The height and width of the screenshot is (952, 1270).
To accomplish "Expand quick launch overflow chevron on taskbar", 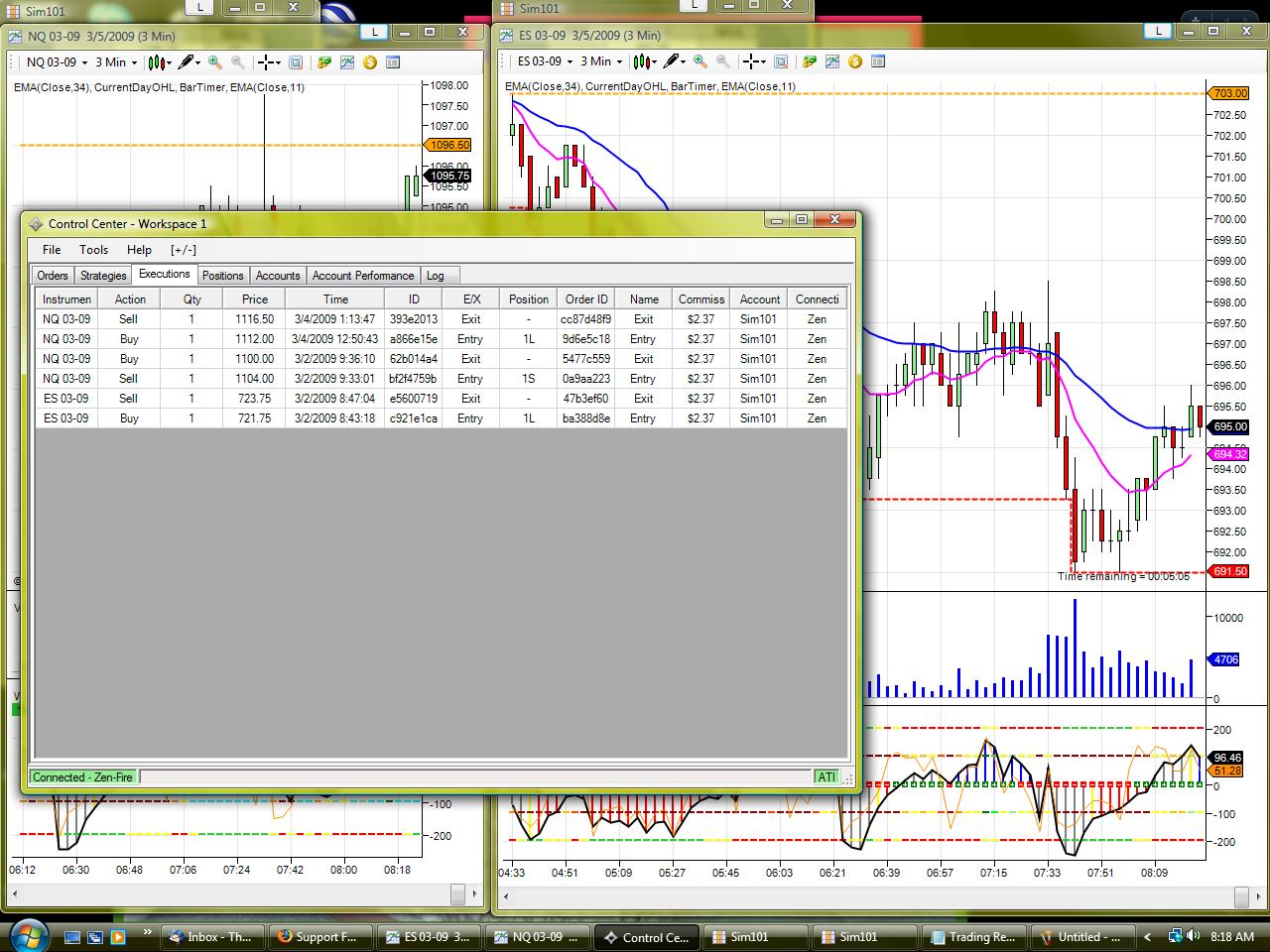I will coord(148,932).
